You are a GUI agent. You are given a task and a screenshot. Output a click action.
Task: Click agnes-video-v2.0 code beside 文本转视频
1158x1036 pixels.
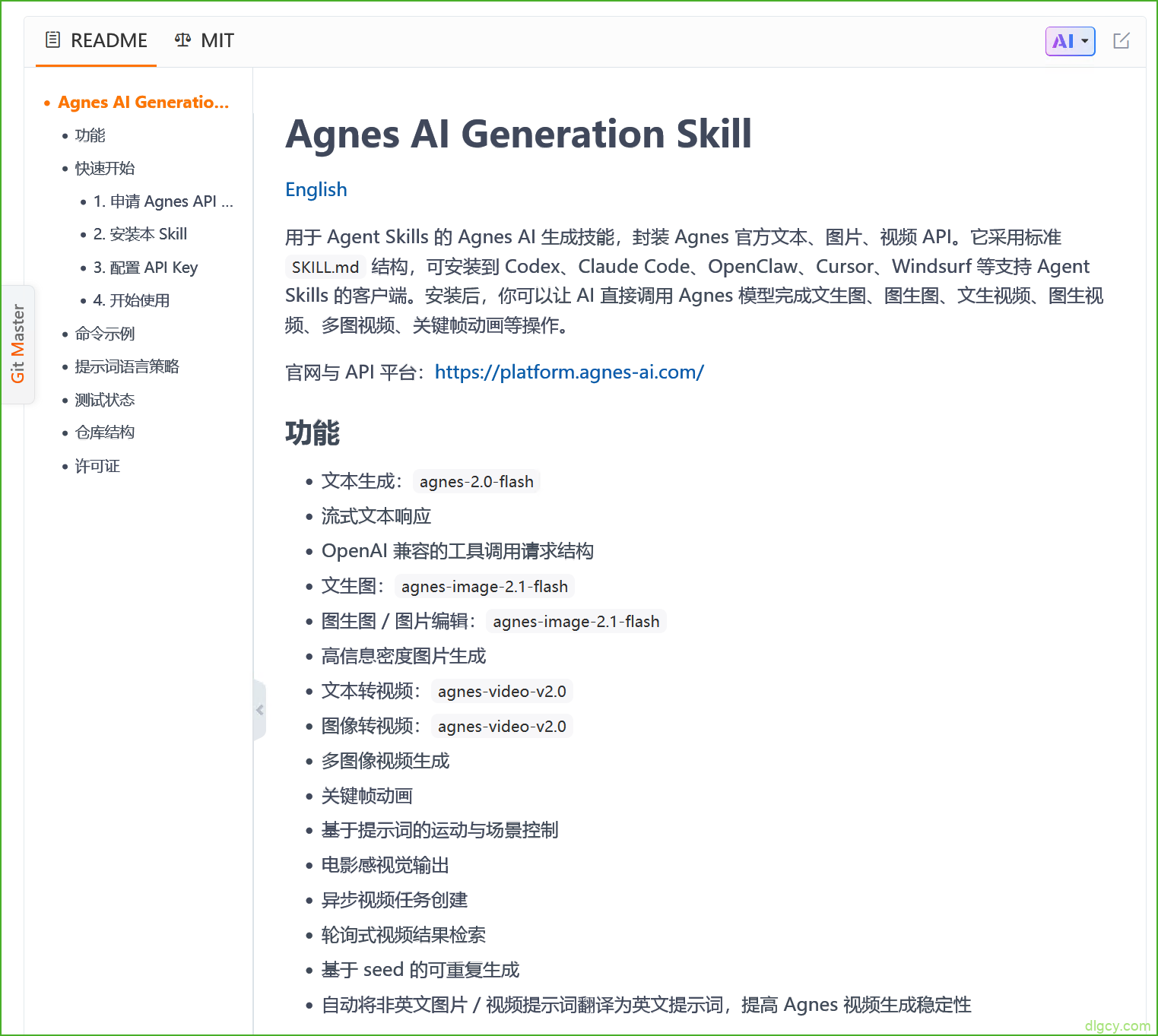click(502, 692)
